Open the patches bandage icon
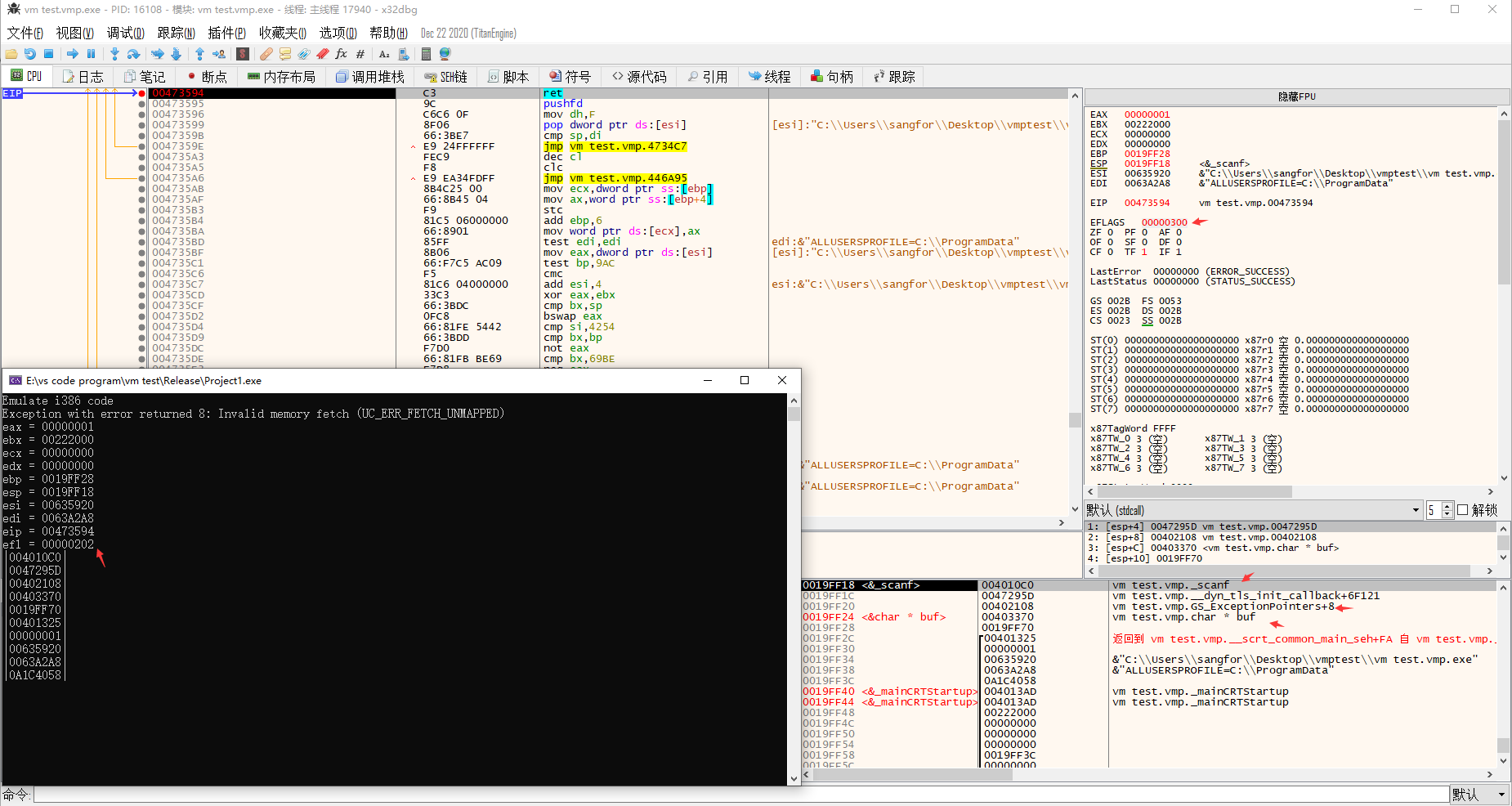 (x=266, y=54)
